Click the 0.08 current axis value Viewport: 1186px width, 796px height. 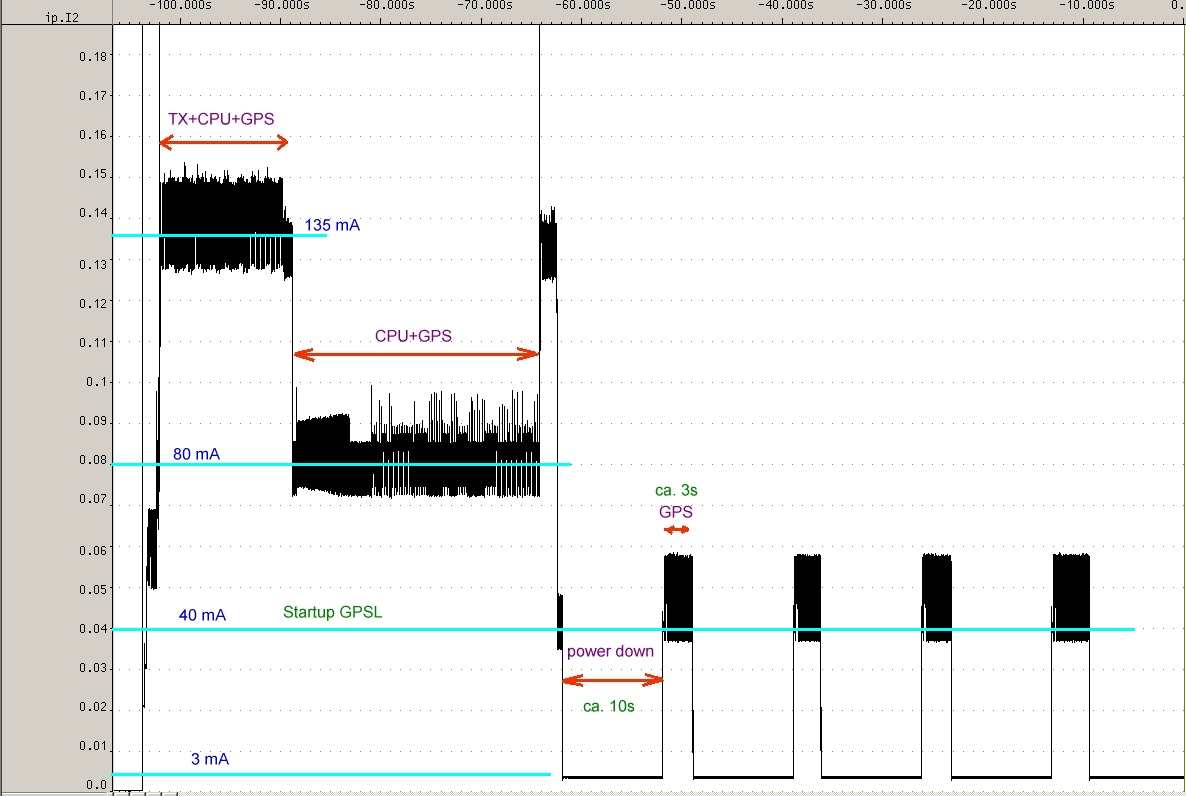94,460
